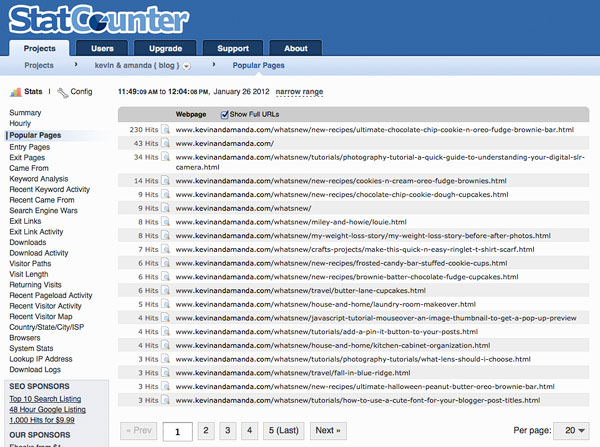Open Search Engine Wars in sidebar
Viewport: 600px width, 447px height.
coord(43,210)
